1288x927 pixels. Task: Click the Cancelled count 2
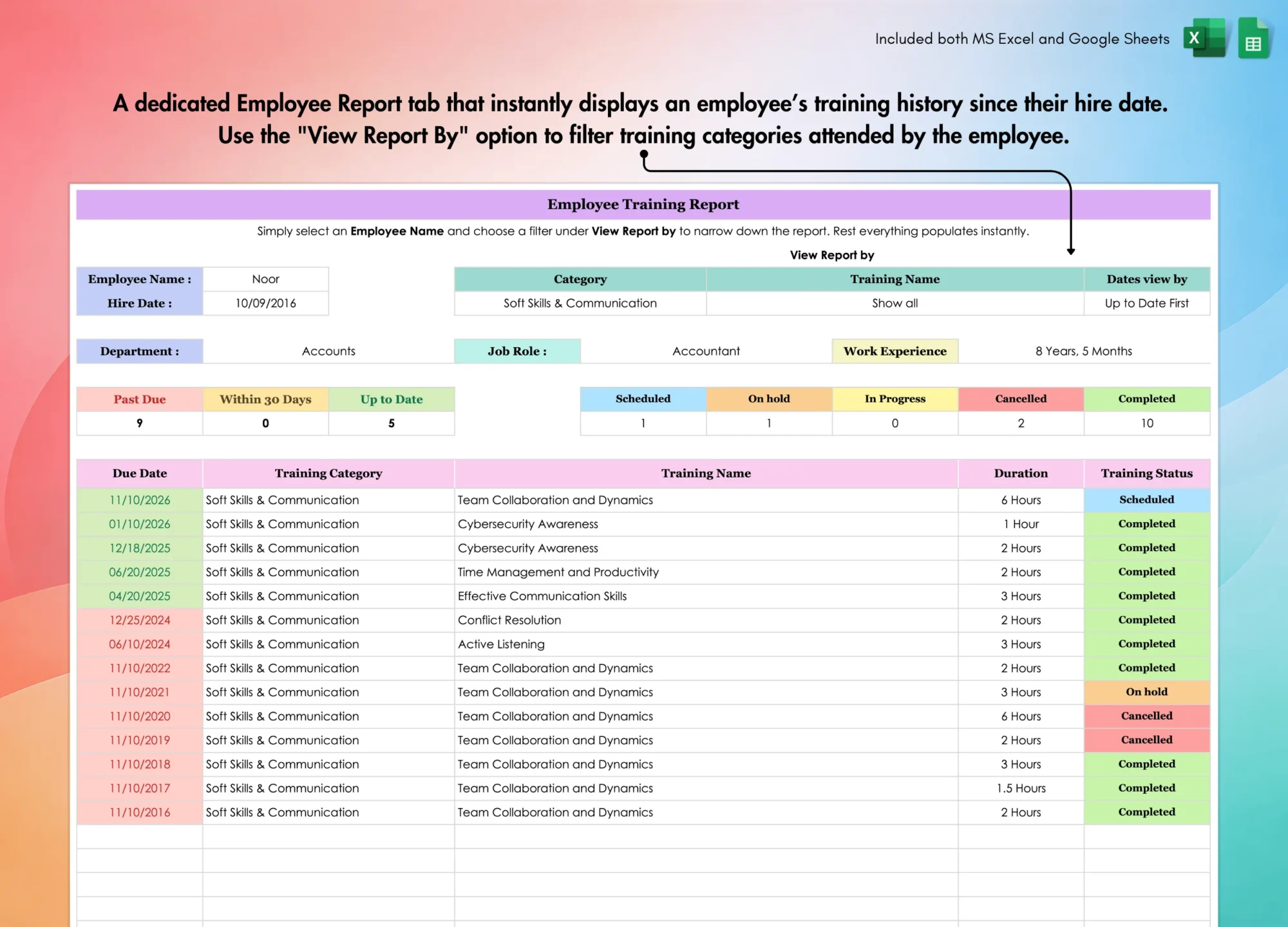(x=1021, y=423)
